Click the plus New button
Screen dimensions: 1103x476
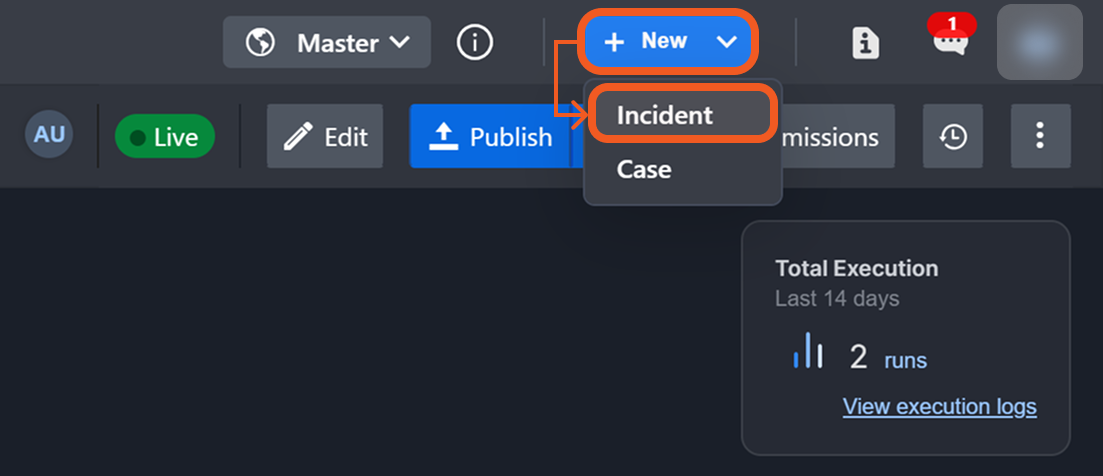(x=646, y=41)
